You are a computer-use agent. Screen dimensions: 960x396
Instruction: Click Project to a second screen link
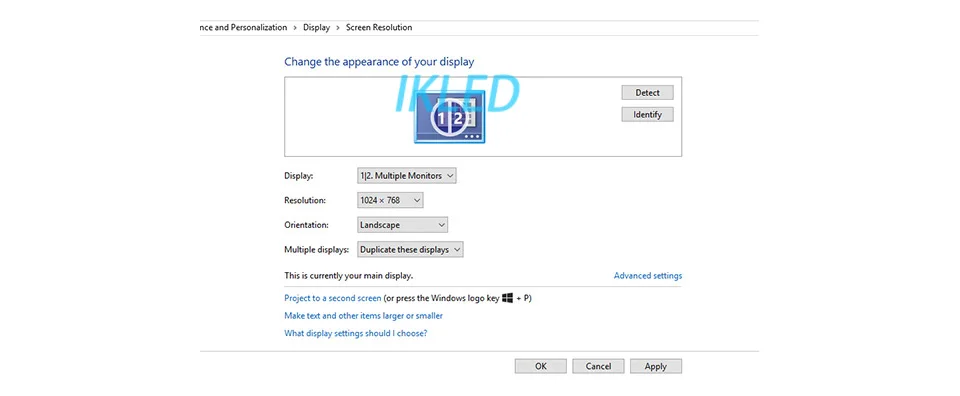(332, 298)
